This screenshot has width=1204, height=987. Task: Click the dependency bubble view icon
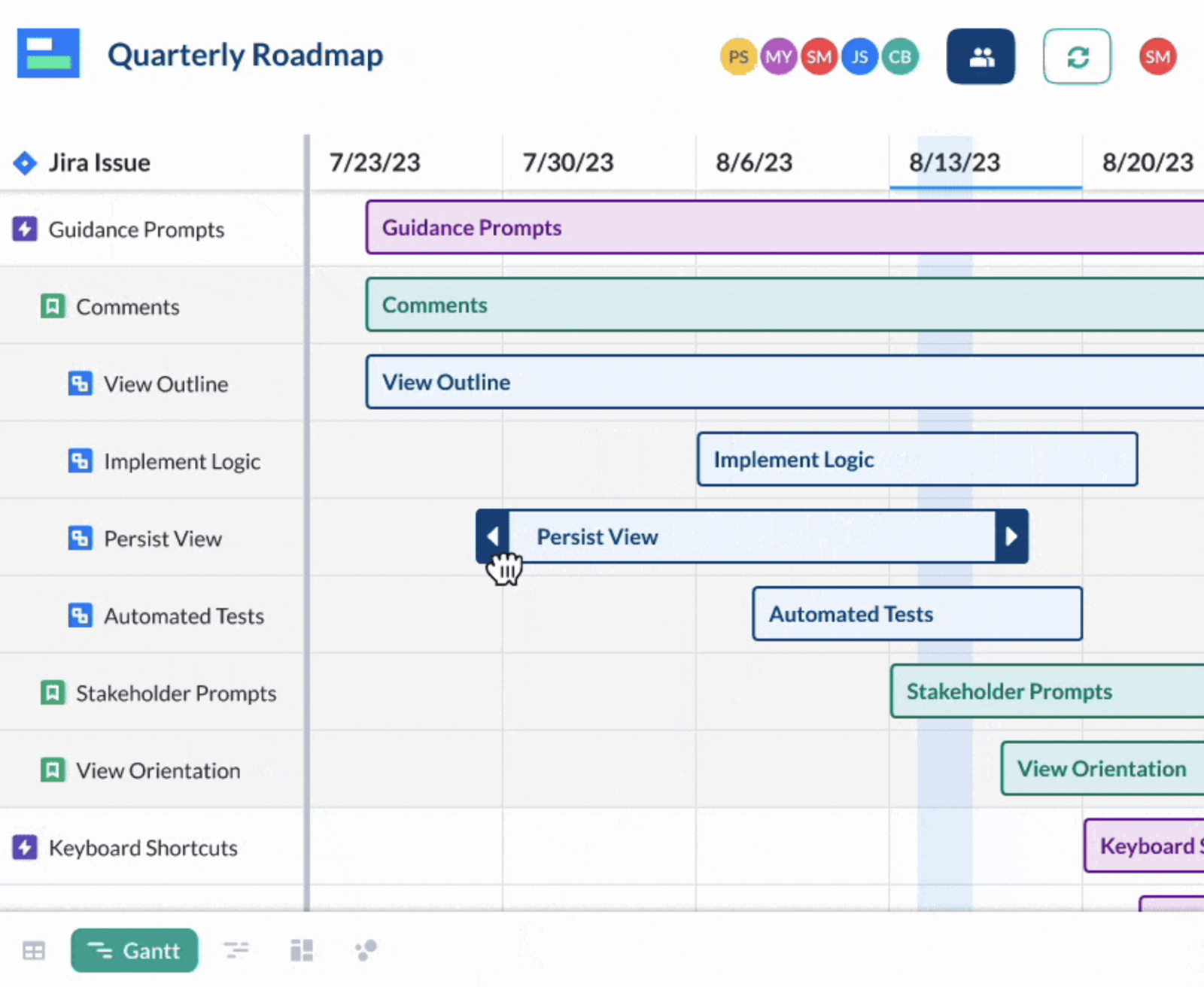366,950
